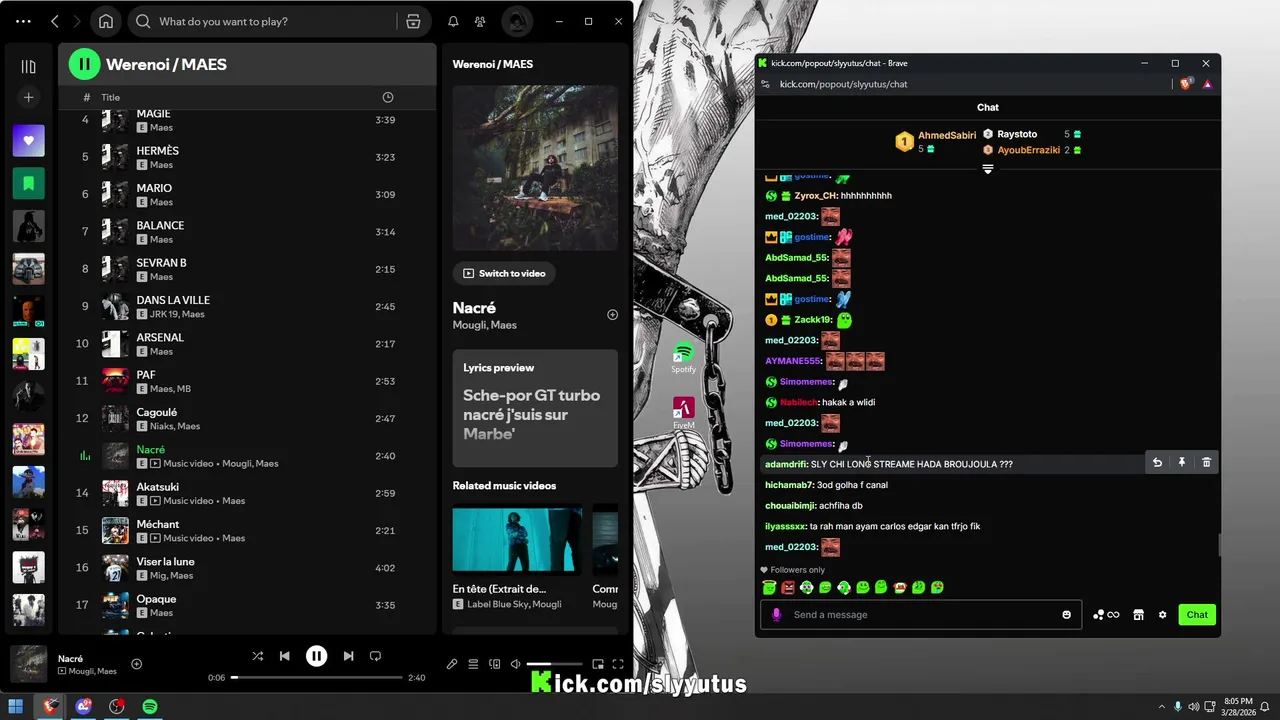Open Spotify from the Windows taskbar

coord(149,706)
